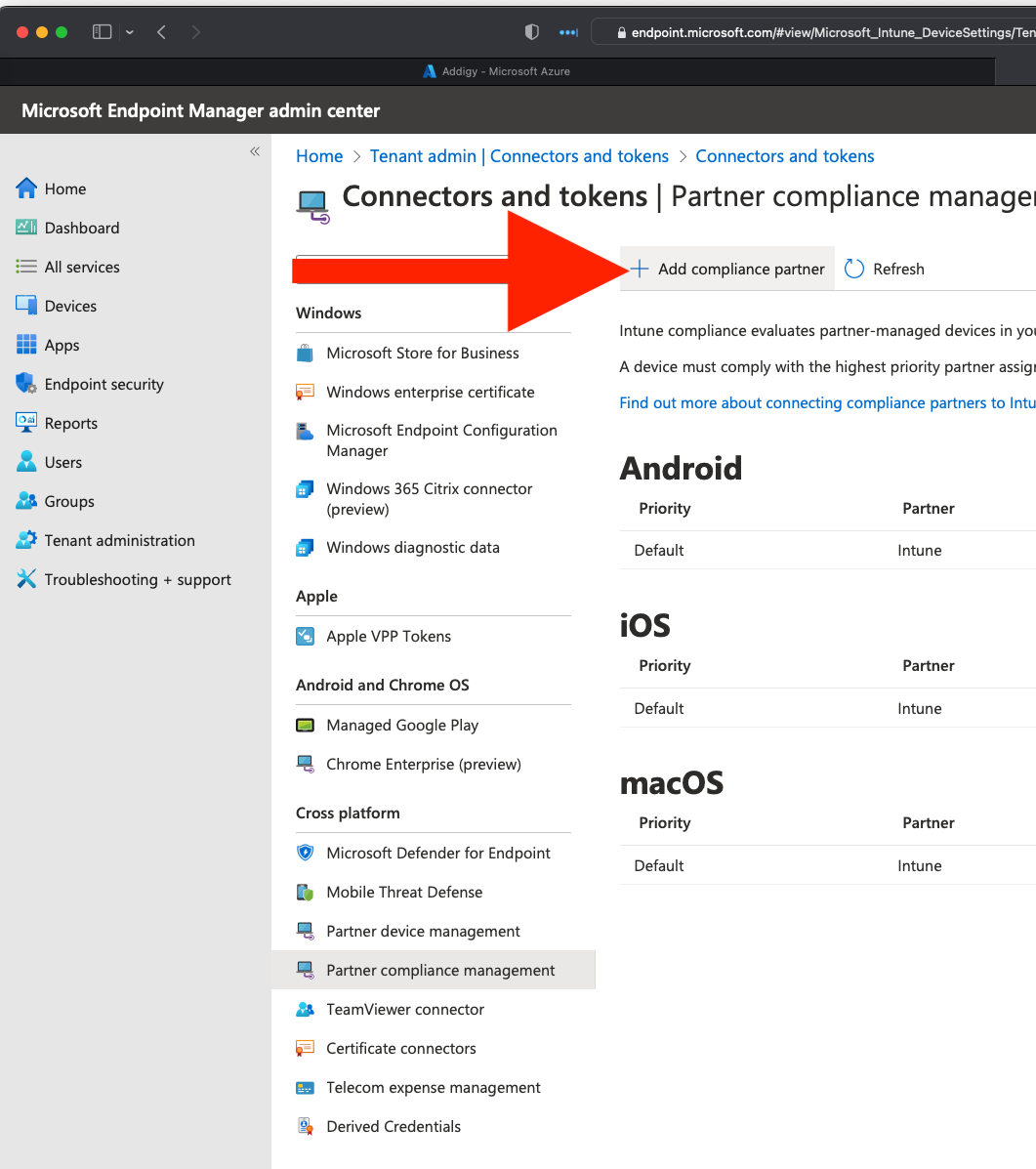Viewport: 1036px width, 1169px height.
Task: Open Apple VPP Tokens settings
Action: click(388, 636)
